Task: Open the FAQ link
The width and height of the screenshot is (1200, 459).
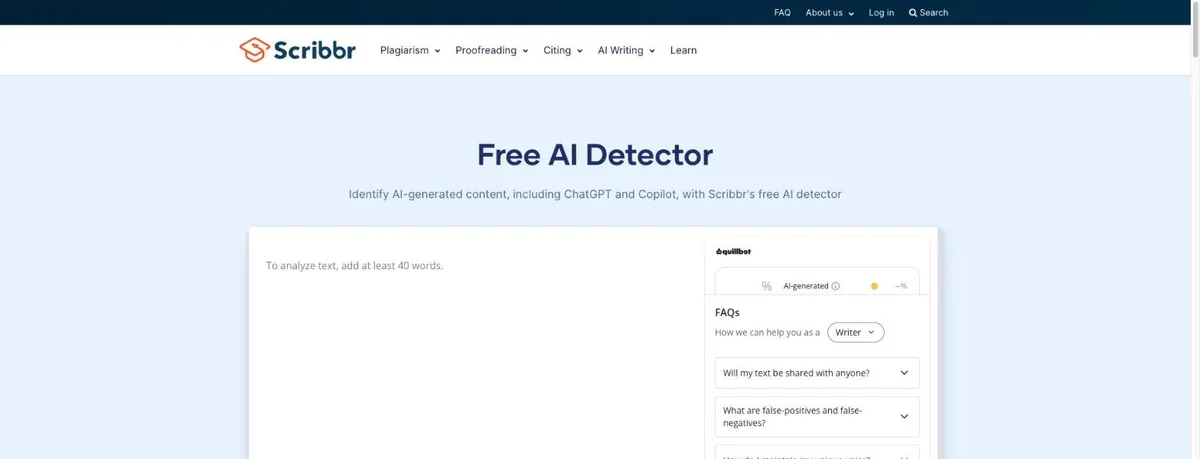Action: (x=782, y=13)
